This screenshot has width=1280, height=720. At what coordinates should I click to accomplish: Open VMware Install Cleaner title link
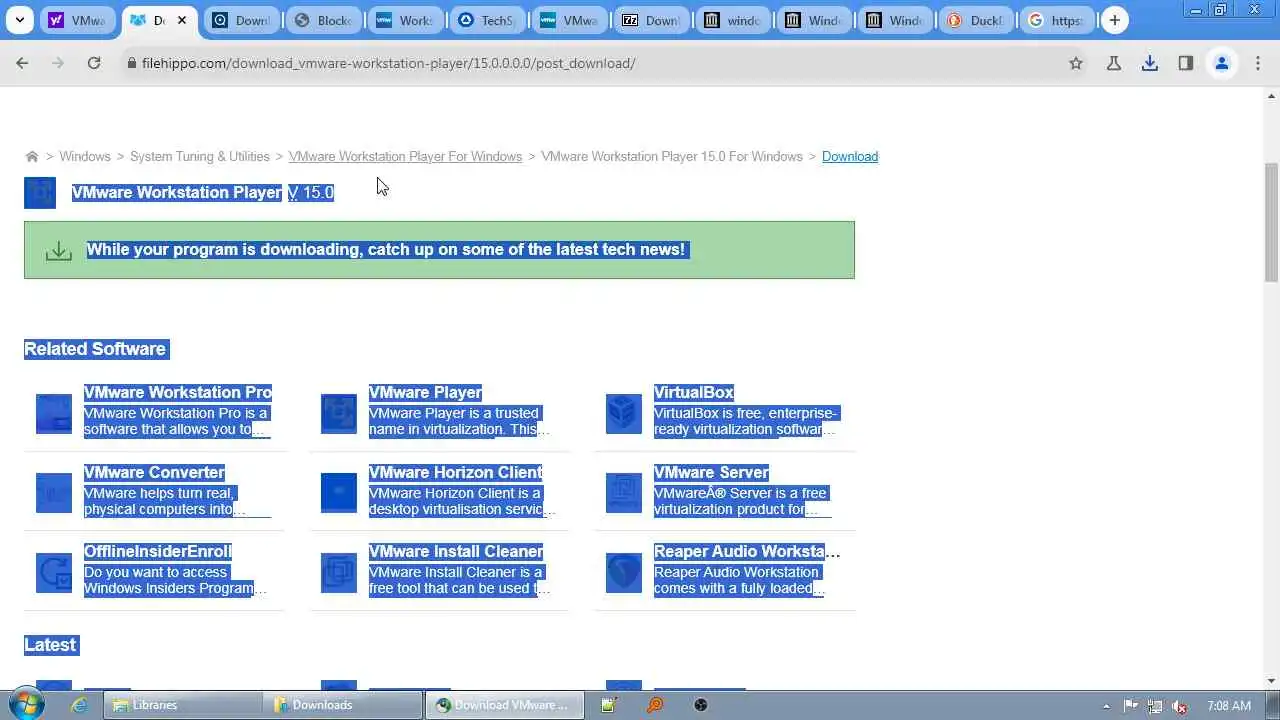click(x=456, y=551)
